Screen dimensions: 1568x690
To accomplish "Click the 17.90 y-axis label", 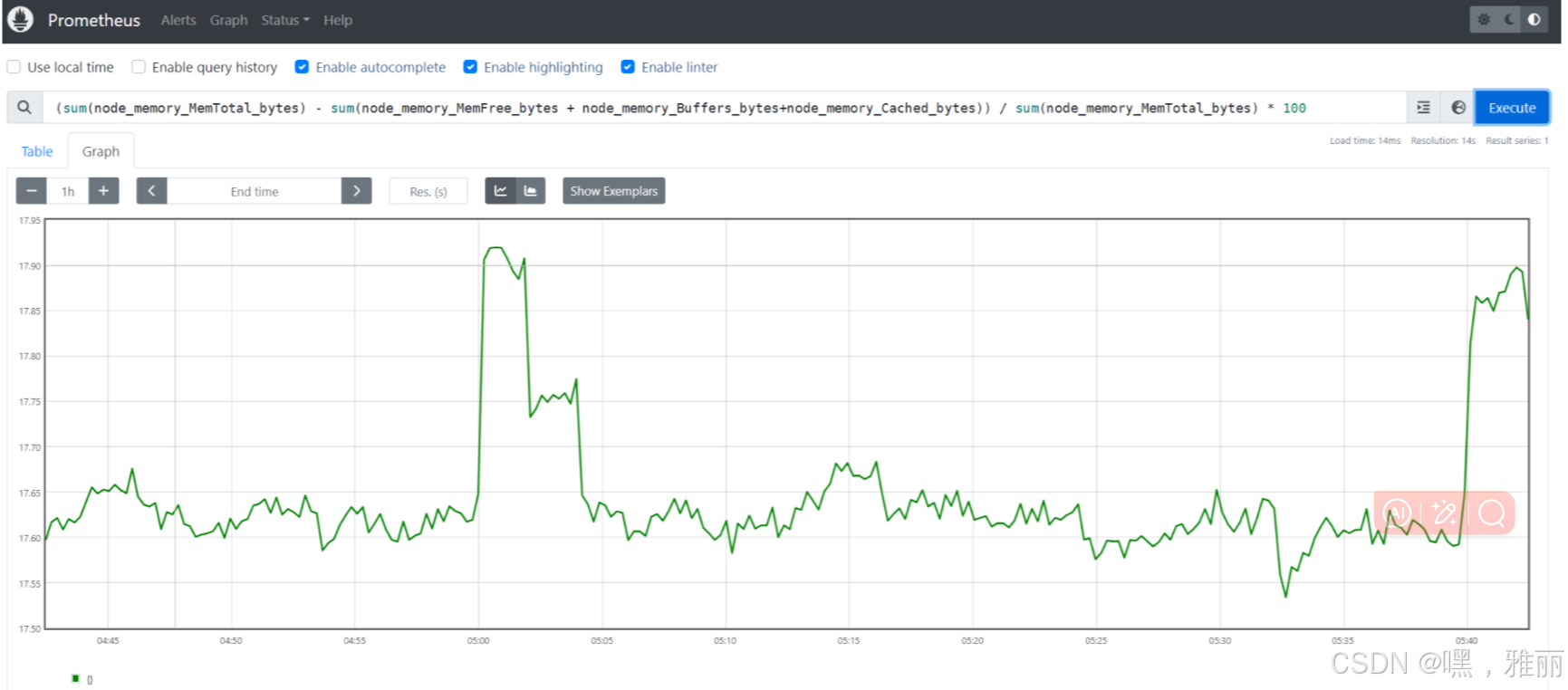I will click(30, 266).
